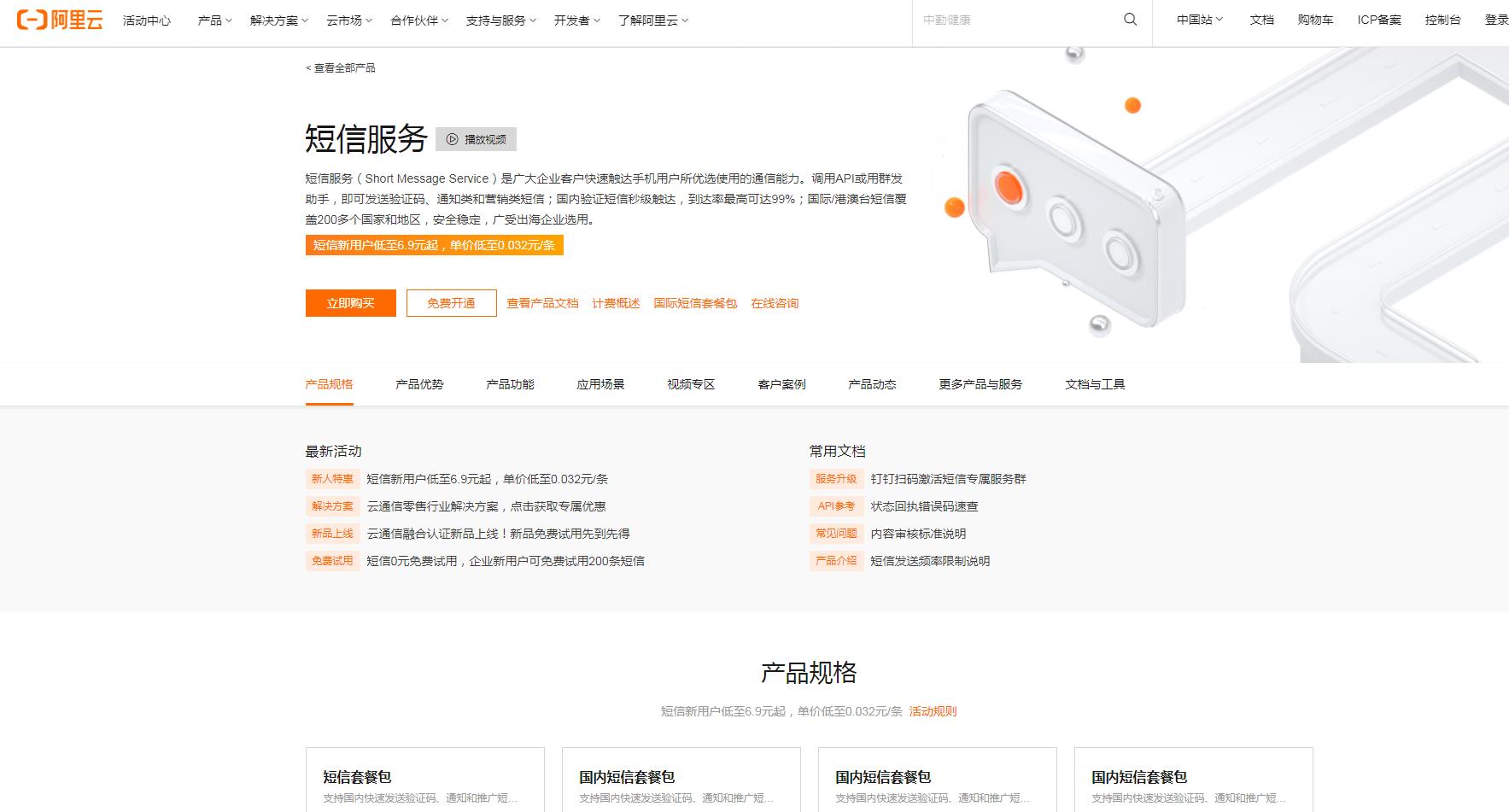Open 活动中心 in the top navigation
The height and width of the screenshot is (812, 1509).
pyautogui.click(x=147, y=20)
